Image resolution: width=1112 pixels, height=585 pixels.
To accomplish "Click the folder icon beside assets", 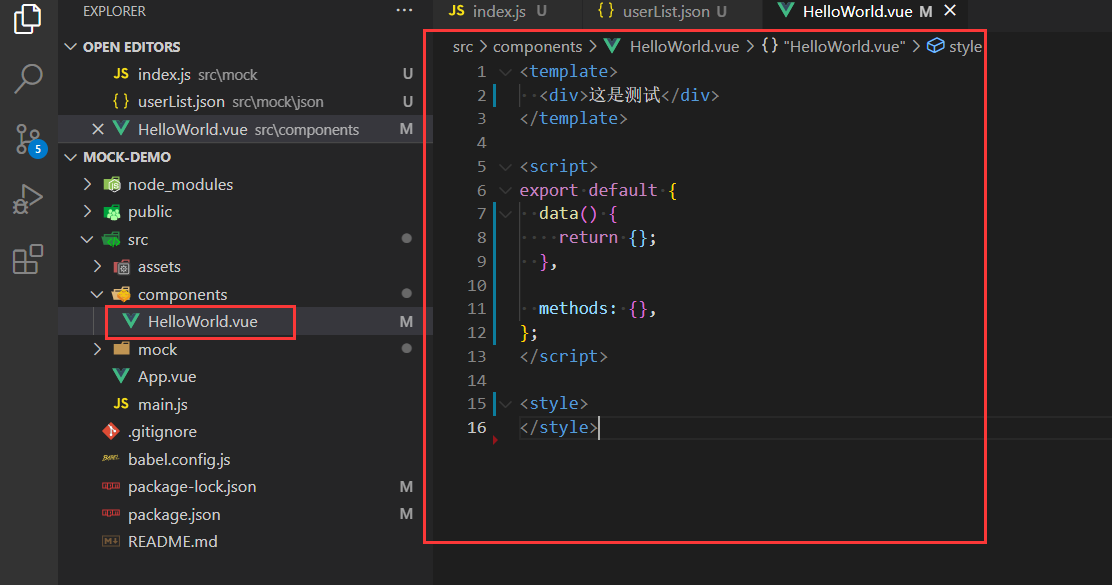I will coord(122,267).
